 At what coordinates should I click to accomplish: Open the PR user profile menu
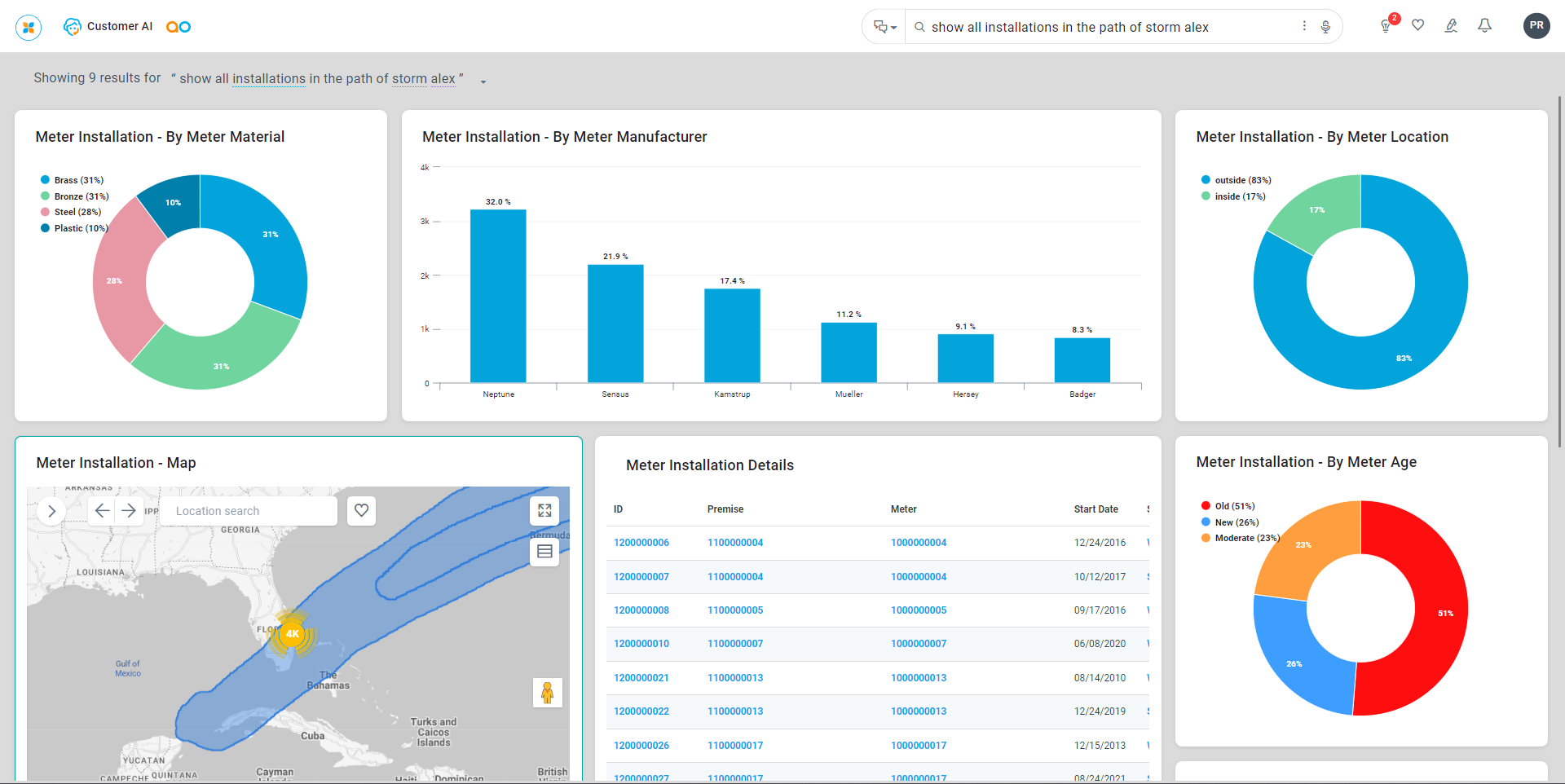tap(1536, 26)
